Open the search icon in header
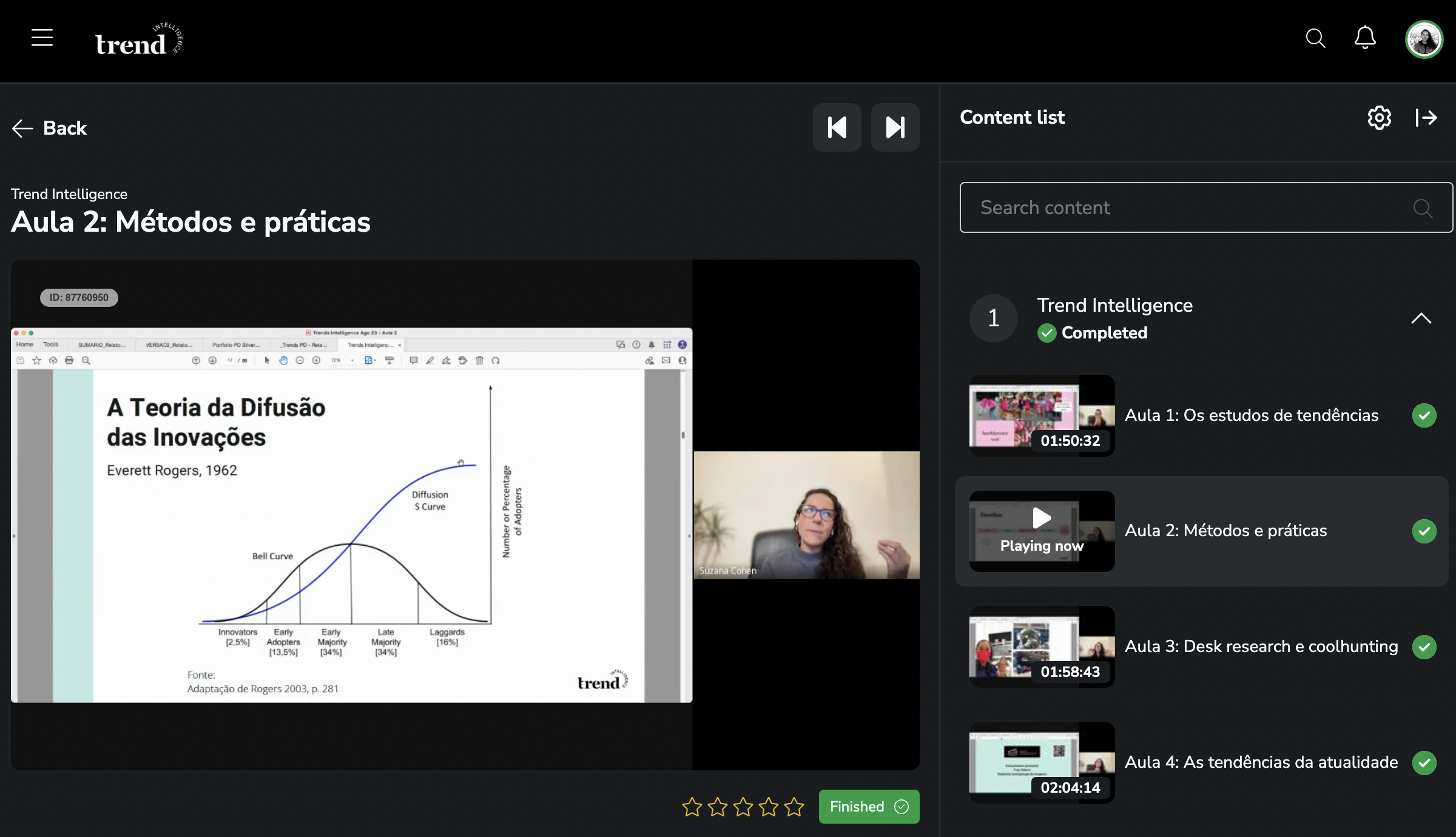 point(1315,38)
